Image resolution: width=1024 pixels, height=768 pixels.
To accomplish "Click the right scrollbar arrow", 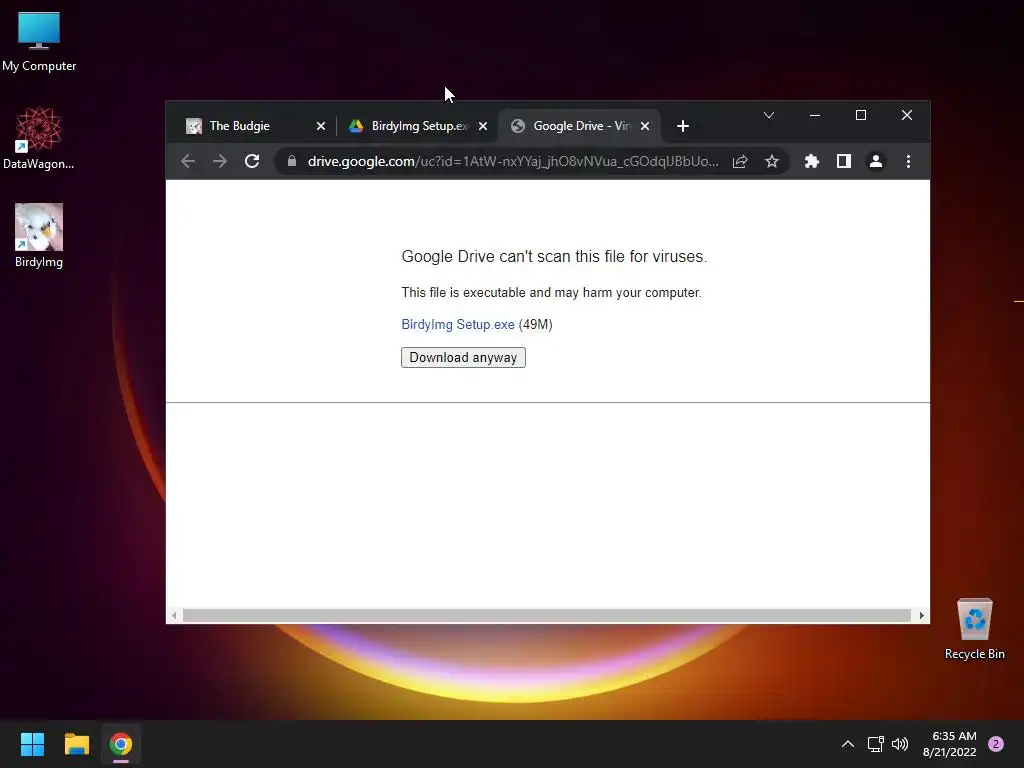I will [x=921, y=615].
